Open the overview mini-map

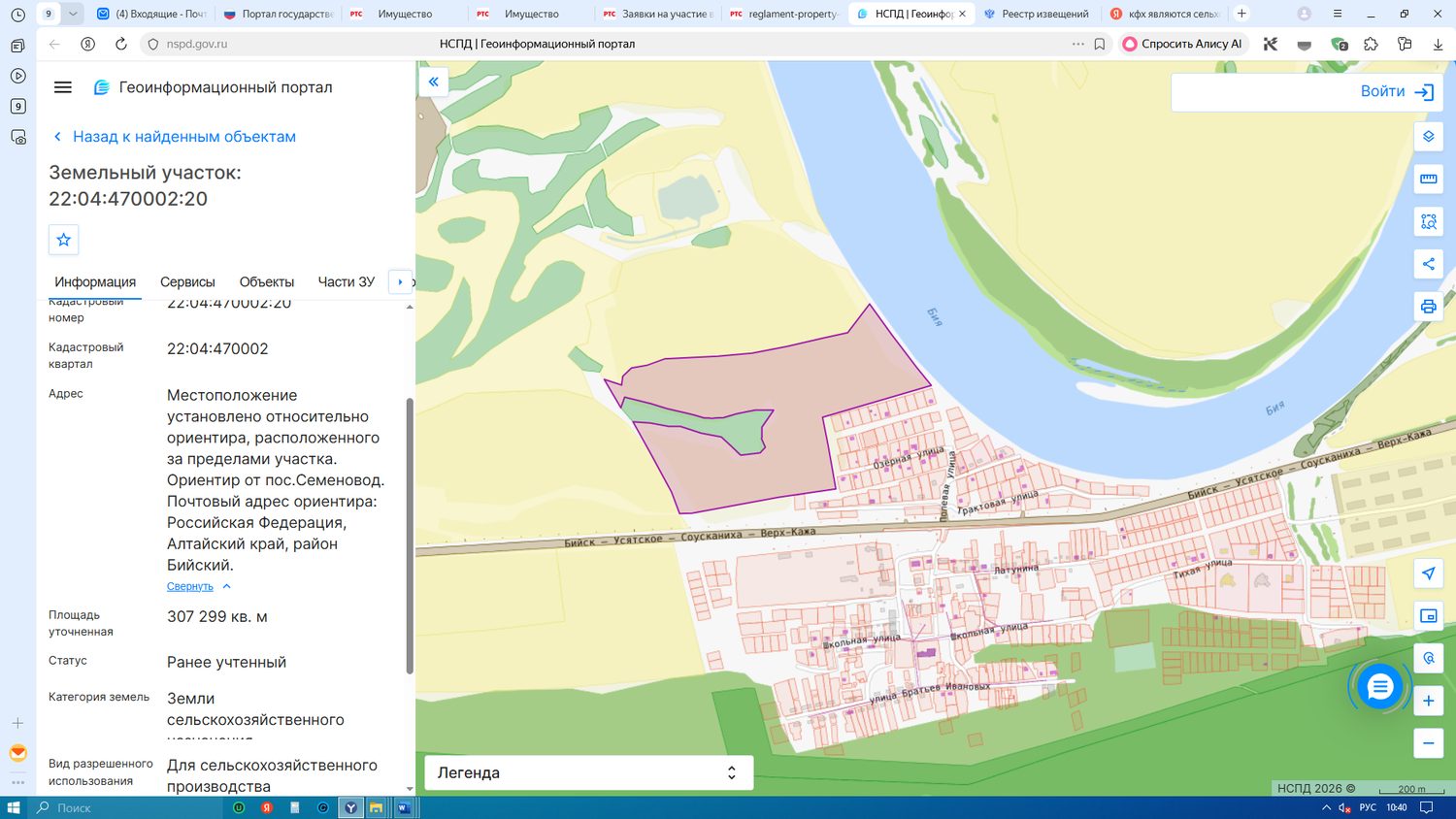[x=1428, y=616]
